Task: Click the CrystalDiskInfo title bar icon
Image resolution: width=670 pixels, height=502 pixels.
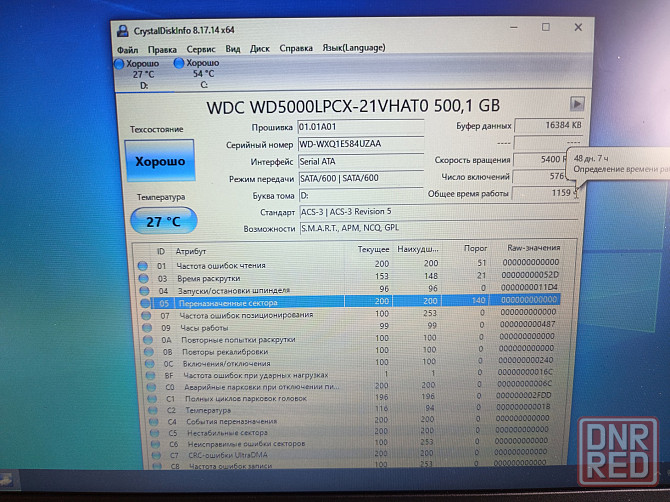Action: [x=123, y=31]
